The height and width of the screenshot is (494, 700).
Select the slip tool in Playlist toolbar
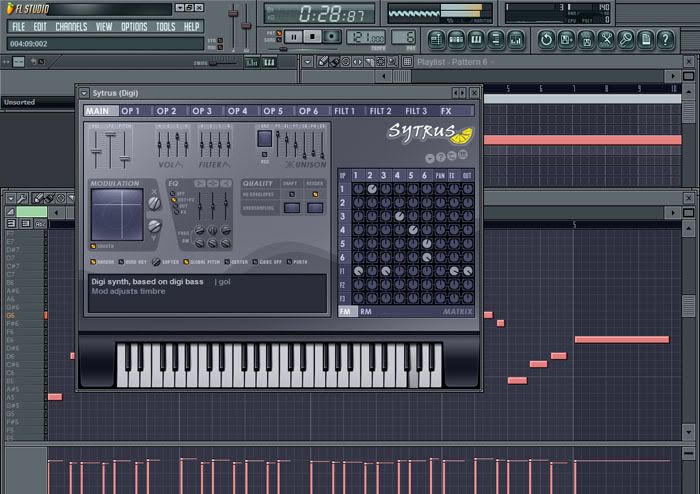(x=357, y=62)
